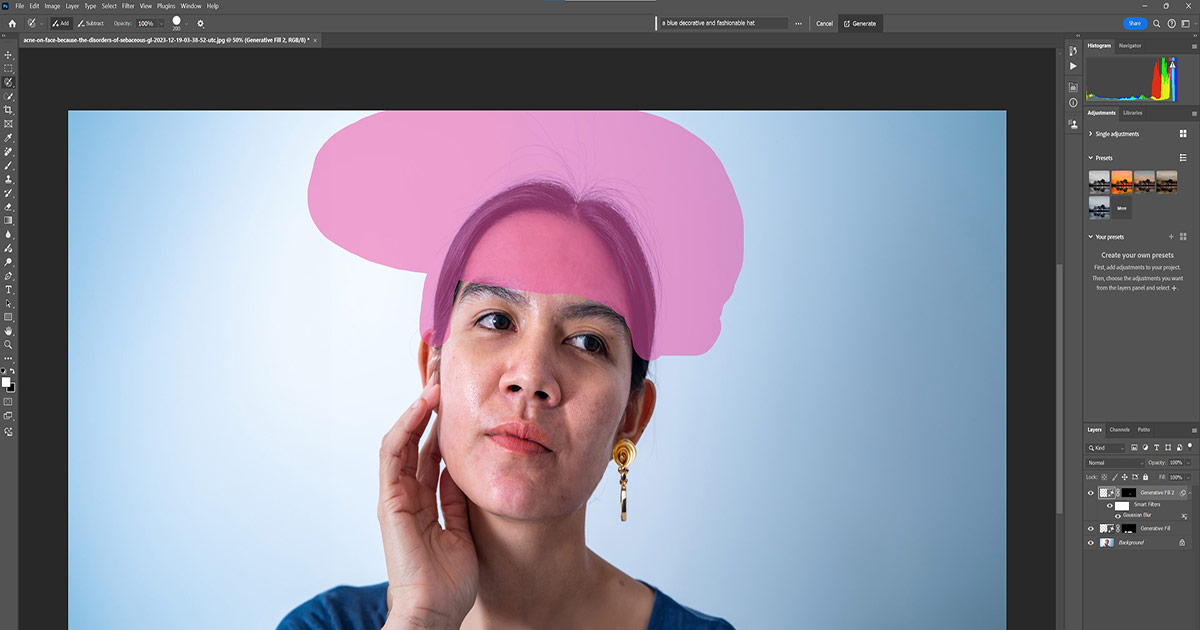This screenshot has height=630, width=1200.
Task: Expand the Single adjustments section
Action: coord(1091,134)
